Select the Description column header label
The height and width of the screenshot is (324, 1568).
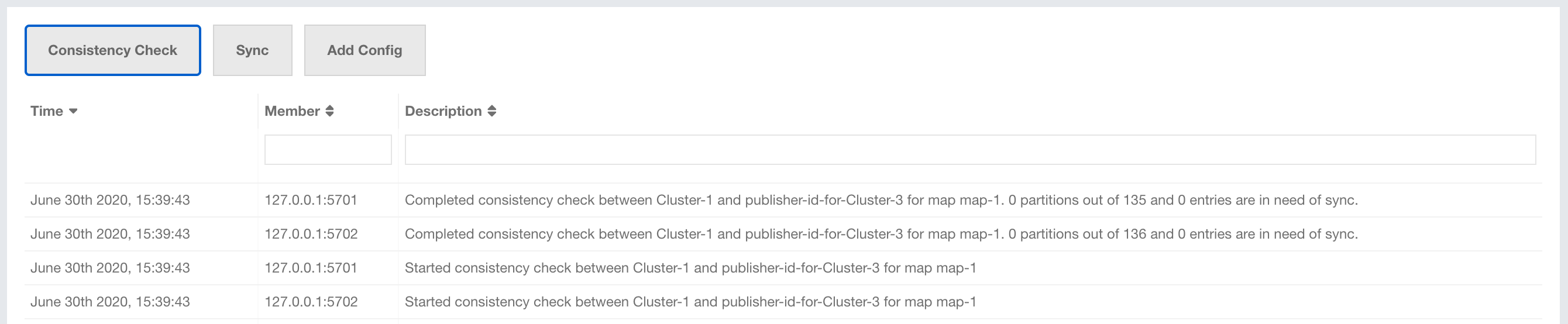tap(443, 111)
